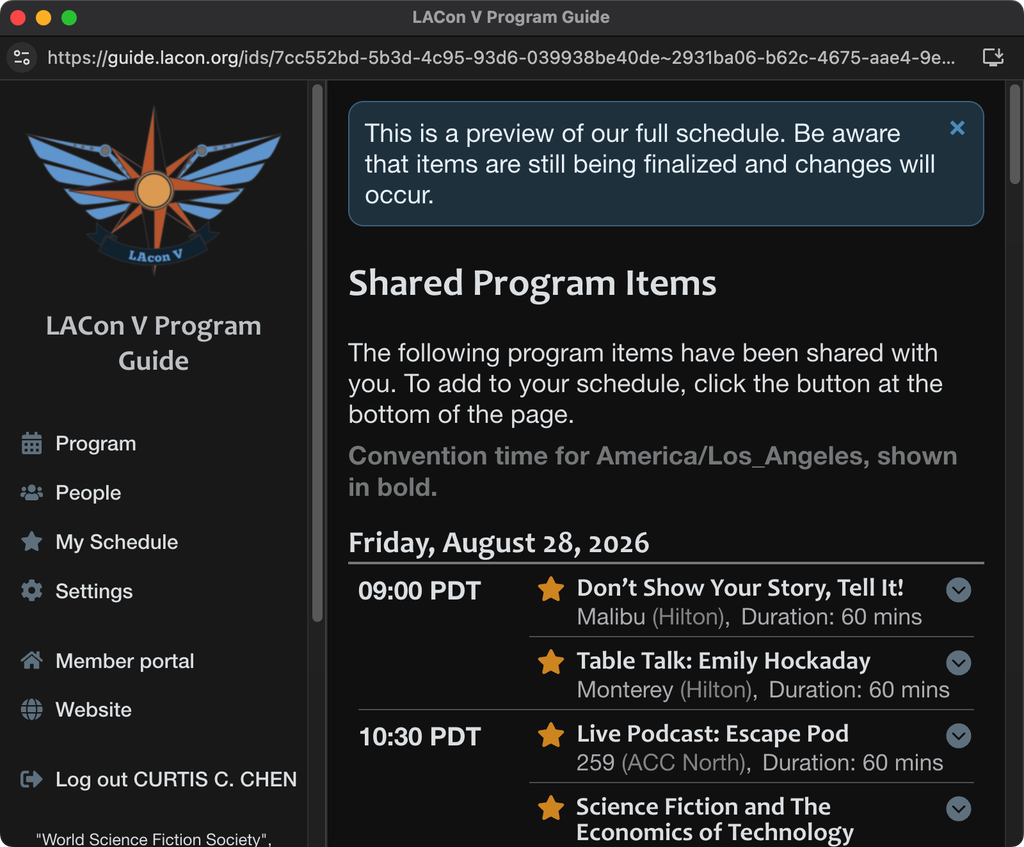Image resolution: width=1024 pixels, height=847 pixels.
Task: Click the URL address bar
Action: [501, 57]
